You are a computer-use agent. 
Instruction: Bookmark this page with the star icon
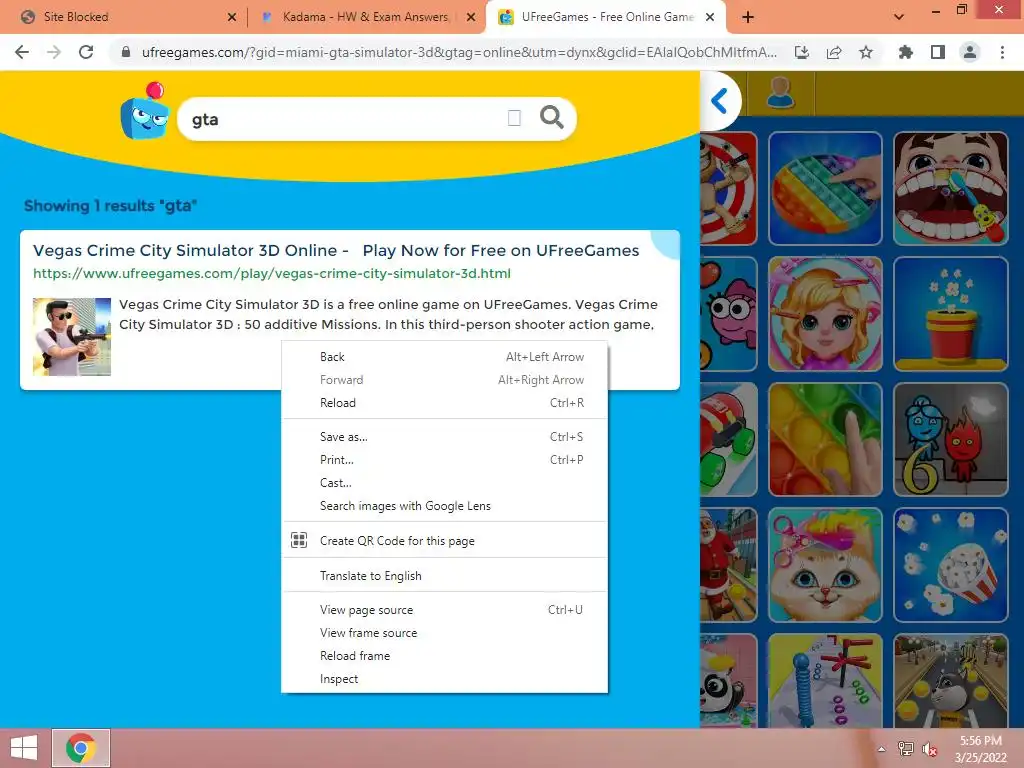[x=866, y=52]
